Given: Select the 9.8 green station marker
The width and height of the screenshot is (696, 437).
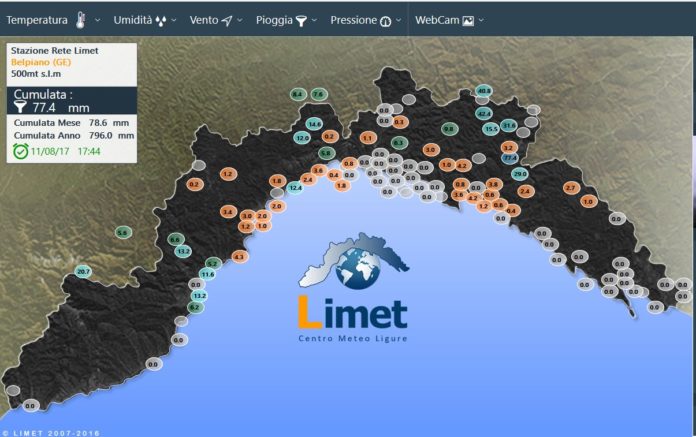Looking at the screenshot, I should (x=449, y=129).
